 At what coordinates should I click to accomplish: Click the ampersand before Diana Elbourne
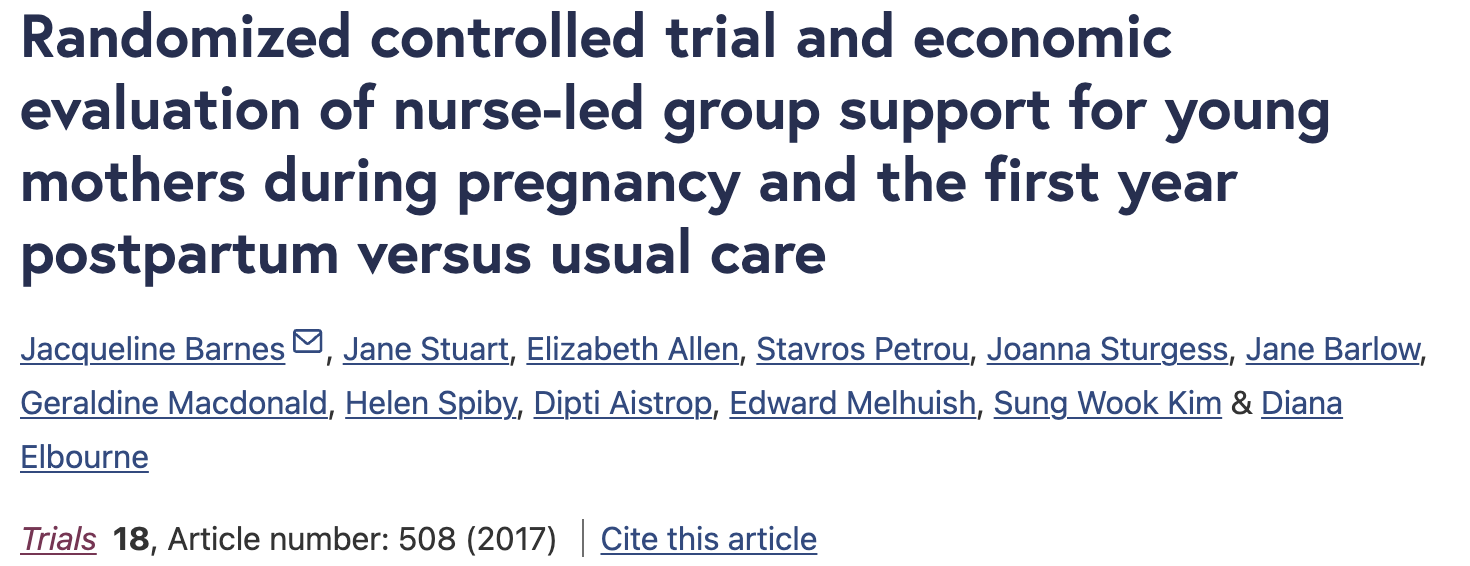(1241, 403)
